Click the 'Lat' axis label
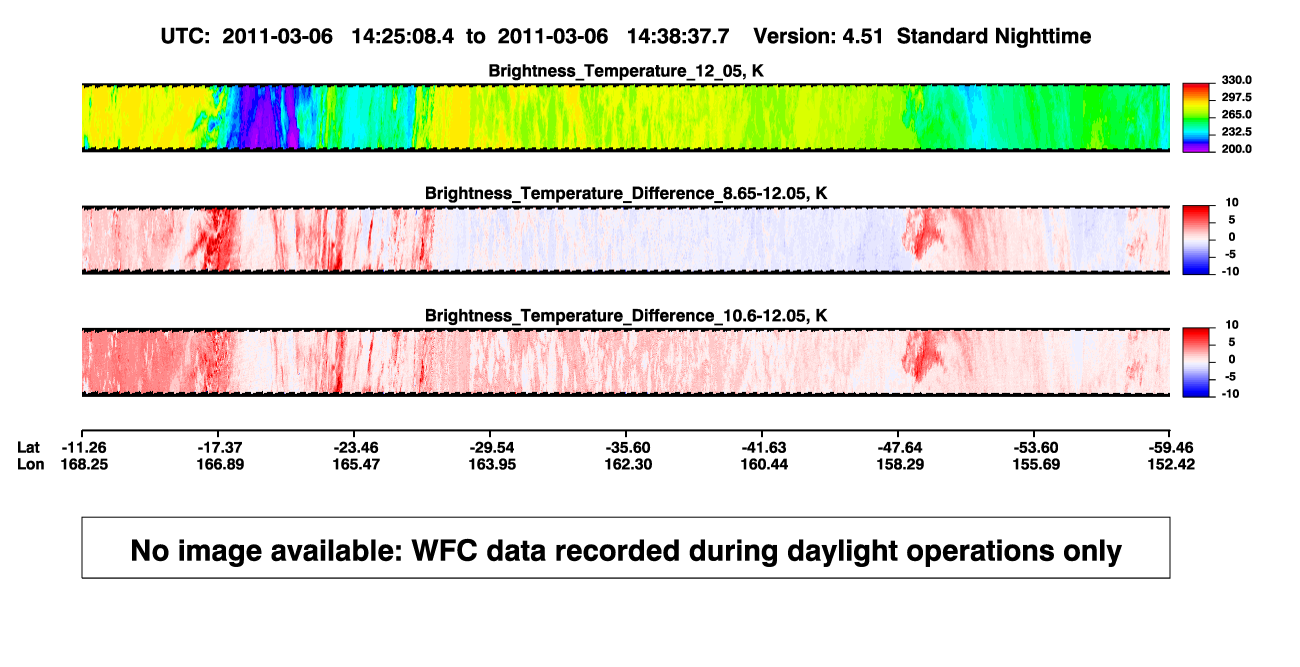Image resolution: width=1300 pixels, height=667 pixels. (30, 447)
